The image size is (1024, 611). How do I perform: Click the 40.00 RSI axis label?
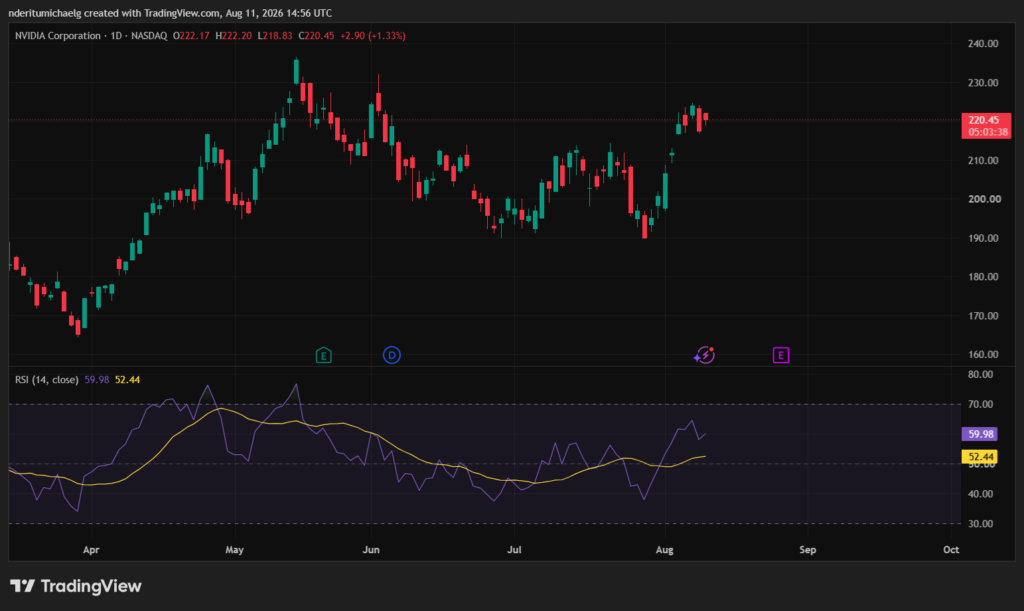tap(980, 494)
